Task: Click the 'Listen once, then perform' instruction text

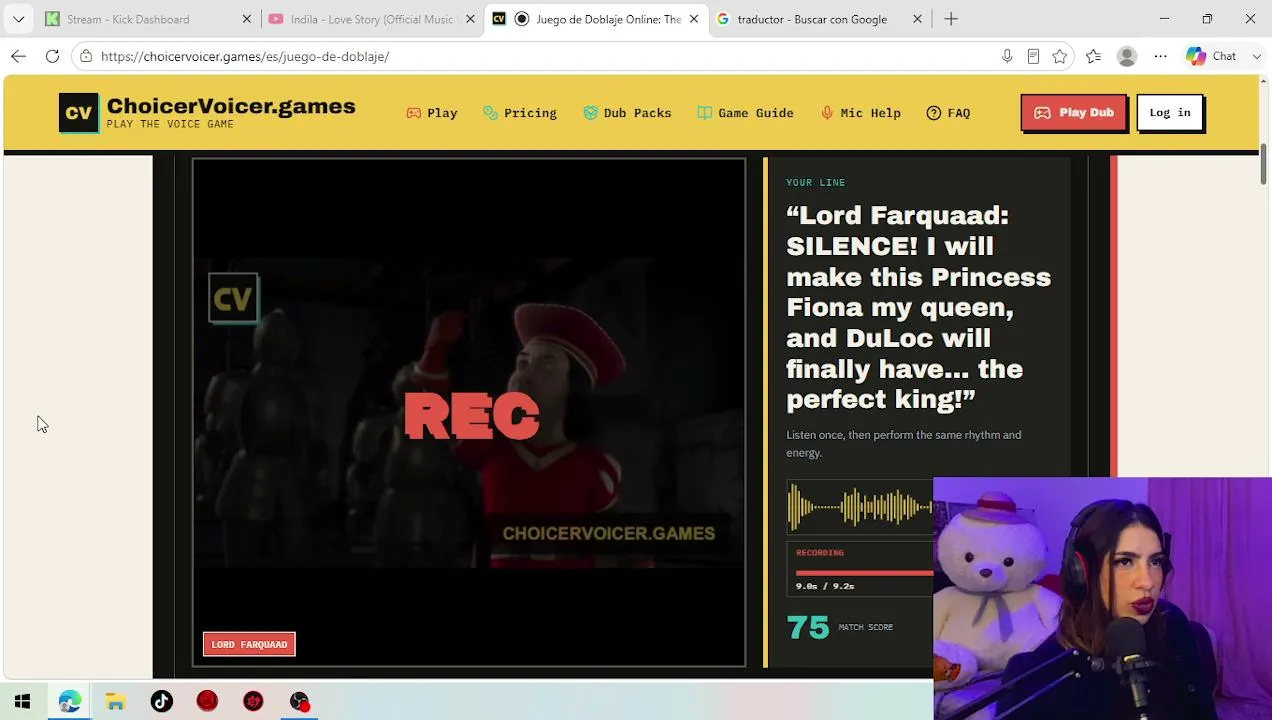Action: coord(904,443)
